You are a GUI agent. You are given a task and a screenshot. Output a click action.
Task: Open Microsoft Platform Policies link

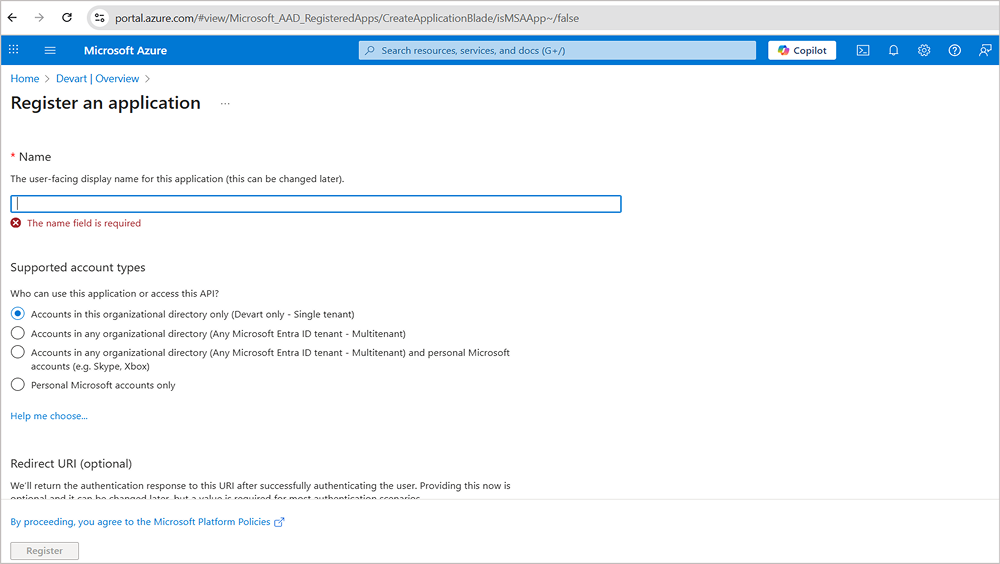[x=147, y=522]
